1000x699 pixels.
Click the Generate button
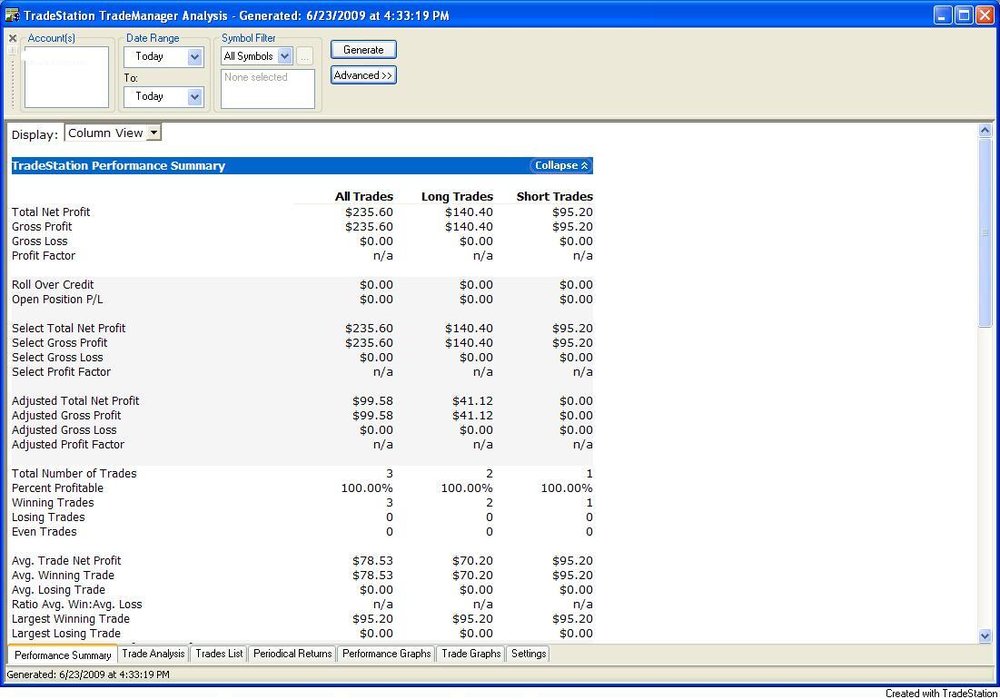pyautogui.click(x=364, y=50)
